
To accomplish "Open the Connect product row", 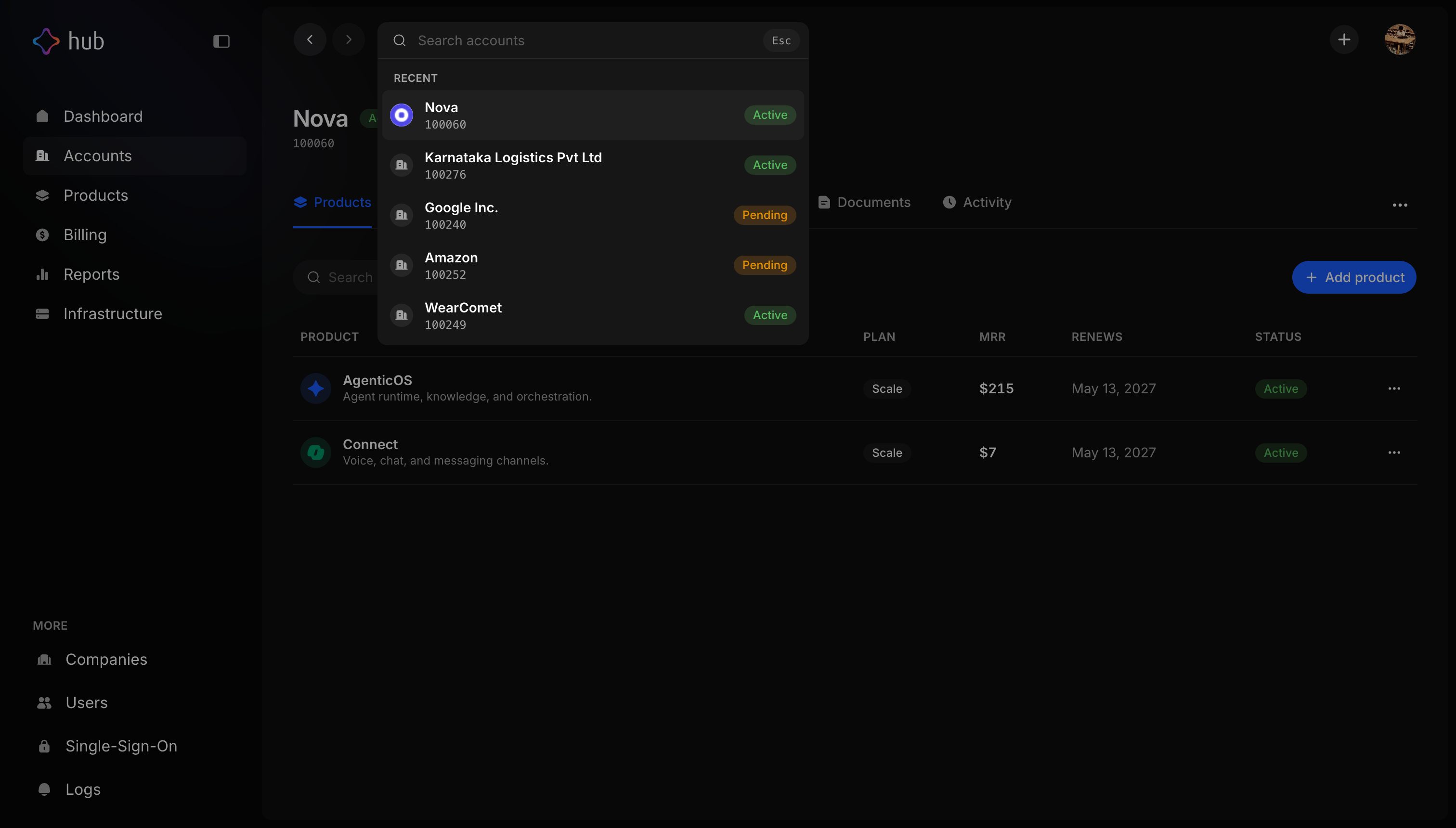I will (855, 453).
